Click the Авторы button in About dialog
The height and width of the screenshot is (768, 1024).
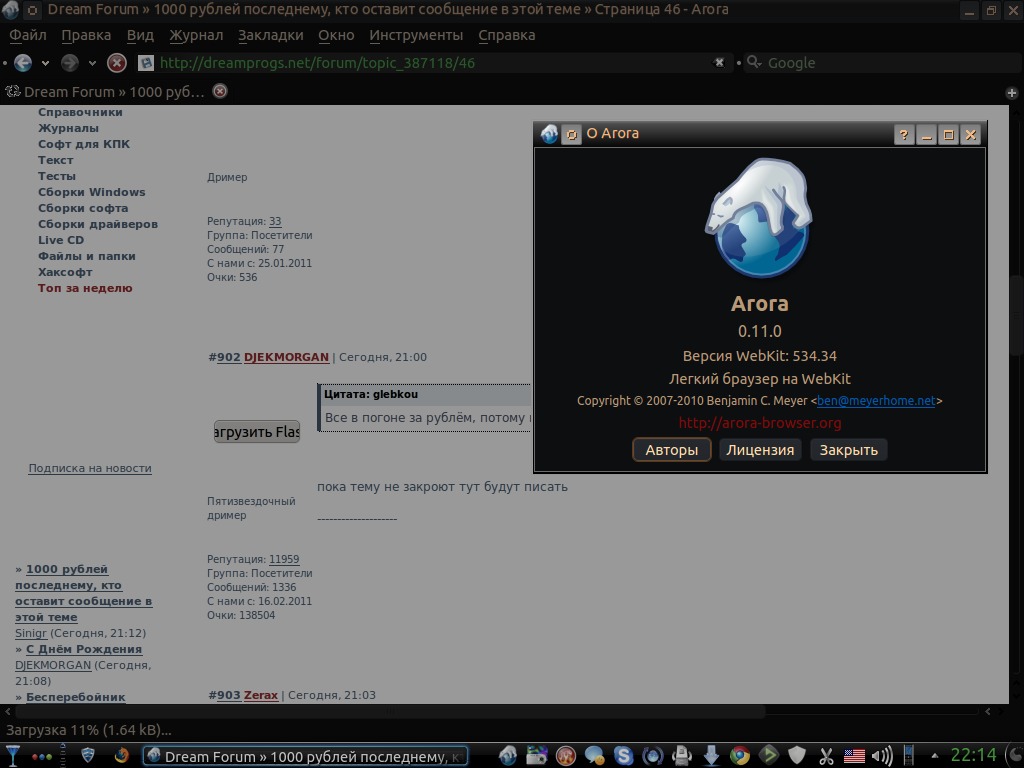click(x=671, y=450)
